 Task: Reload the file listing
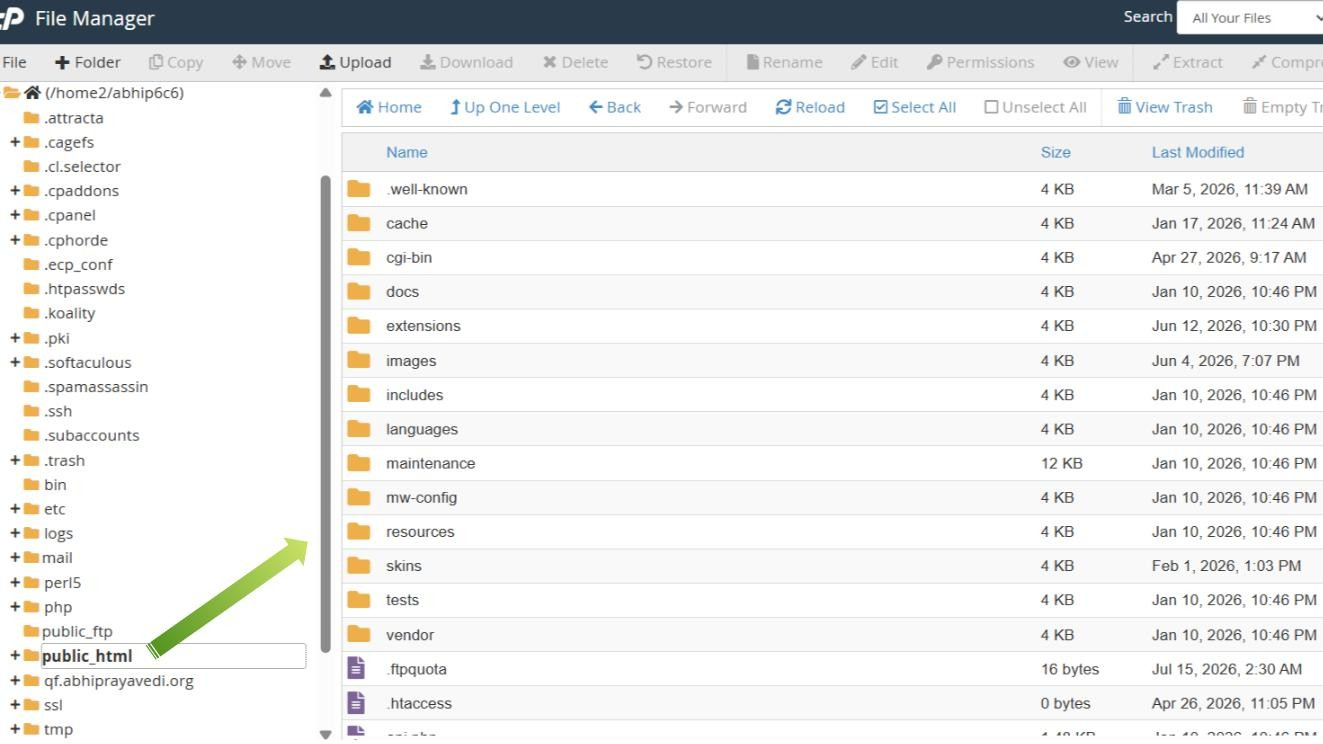tap(810, 107)
